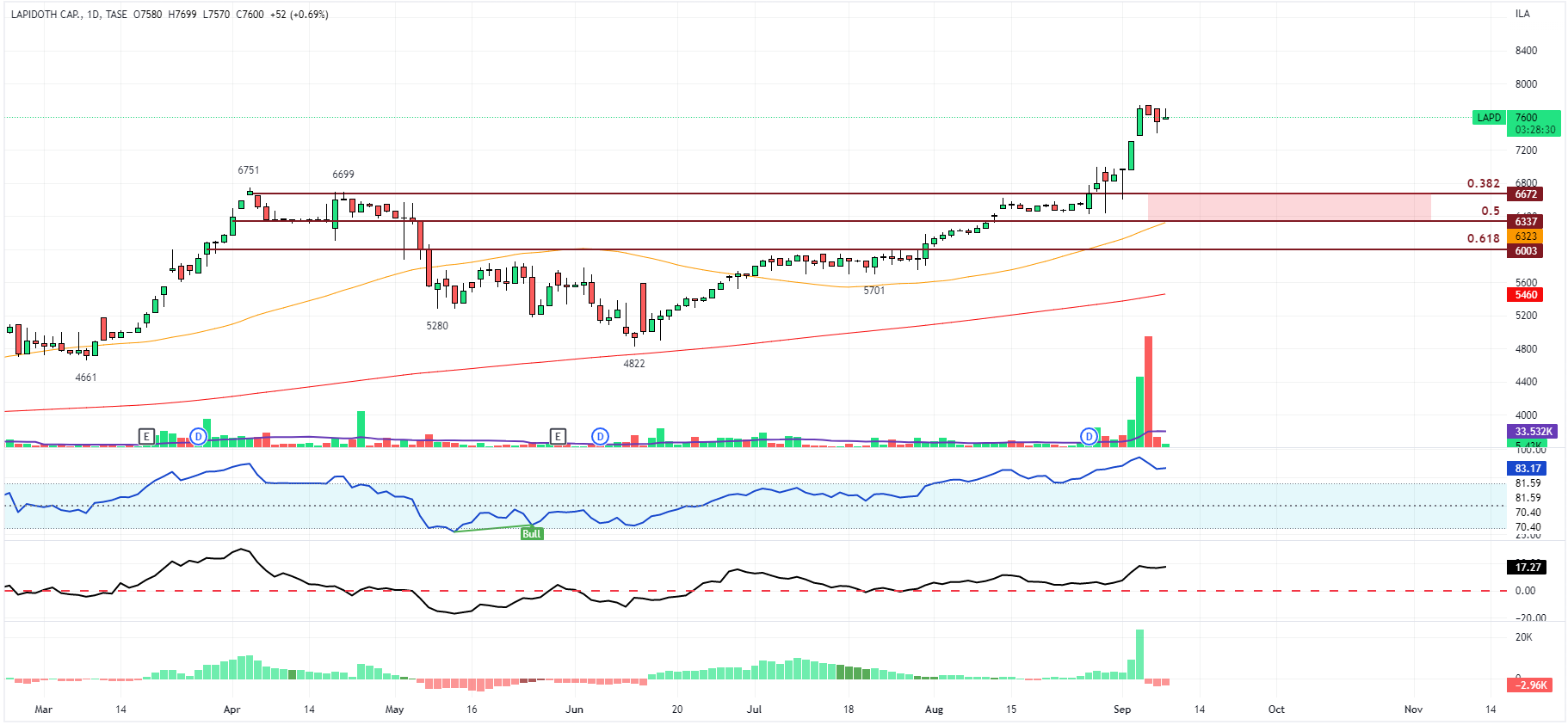Click the tallest red volume bar

(1148, 391)
